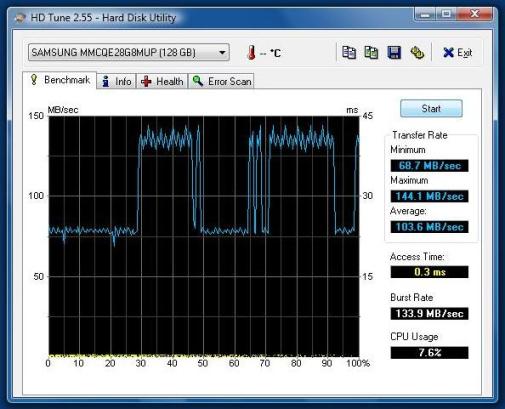Copy benchmark text to the clipboard icon

(349, 52)
